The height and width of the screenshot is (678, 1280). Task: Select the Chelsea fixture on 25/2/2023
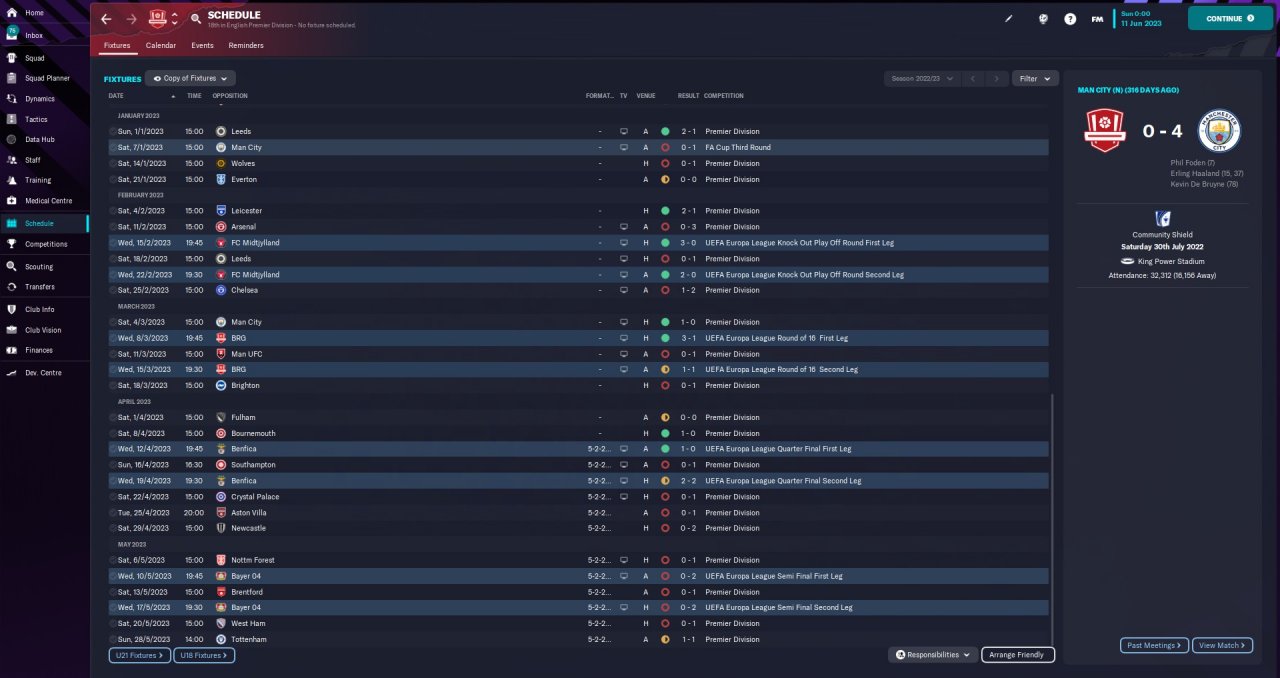pos(578,290)
